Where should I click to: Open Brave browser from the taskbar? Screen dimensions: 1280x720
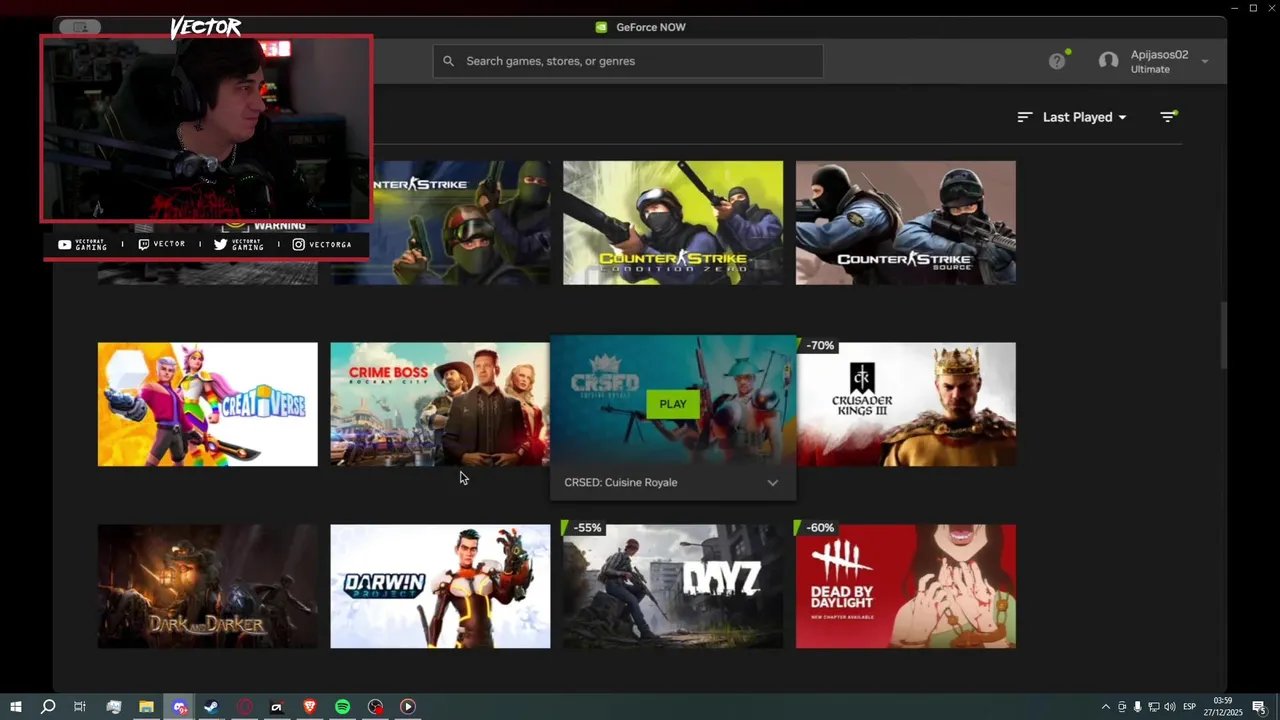tap(309, 707)
